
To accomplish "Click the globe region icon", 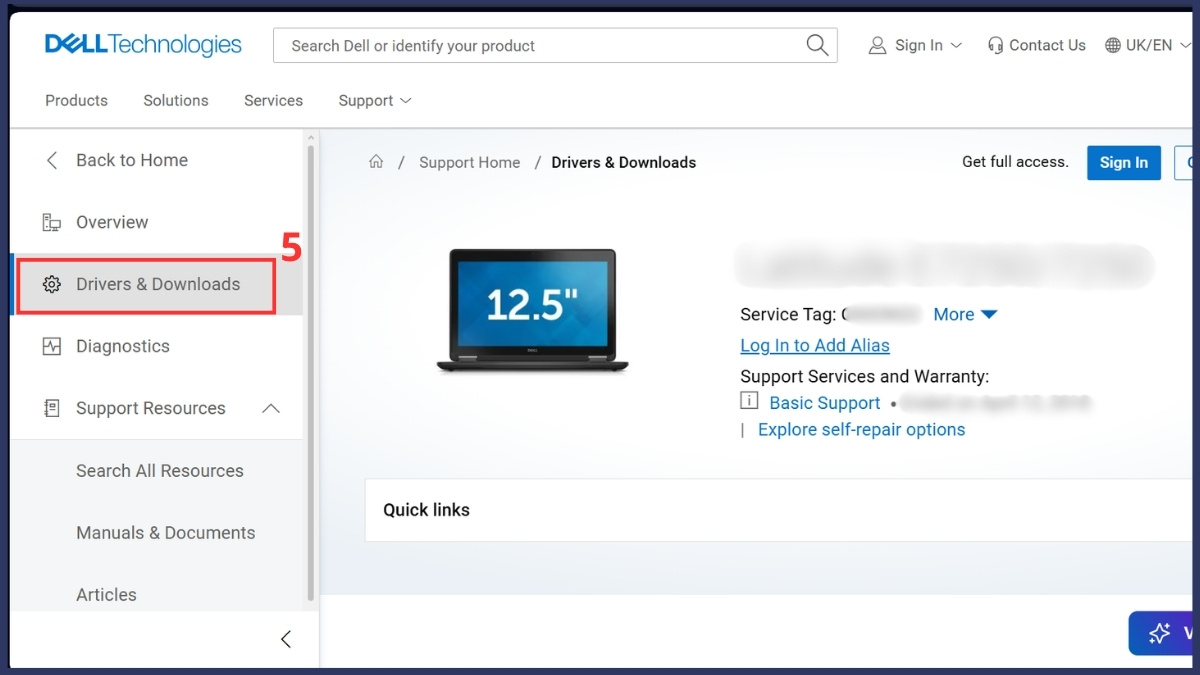I will tap(1113, 45).
